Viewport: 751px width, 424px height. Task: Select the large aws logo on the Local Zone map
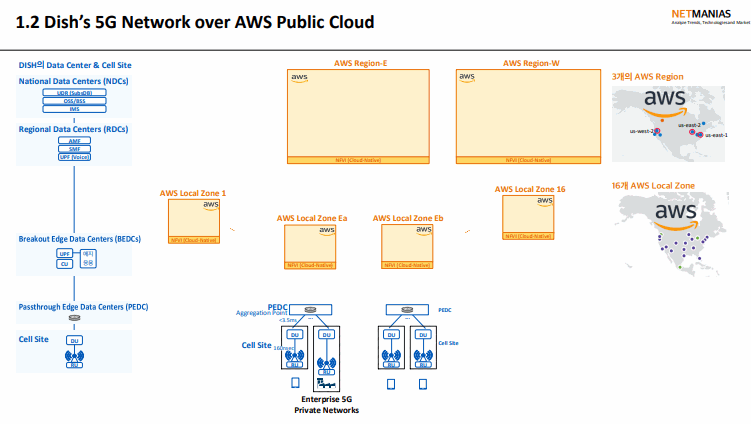[x=676, y=216]
